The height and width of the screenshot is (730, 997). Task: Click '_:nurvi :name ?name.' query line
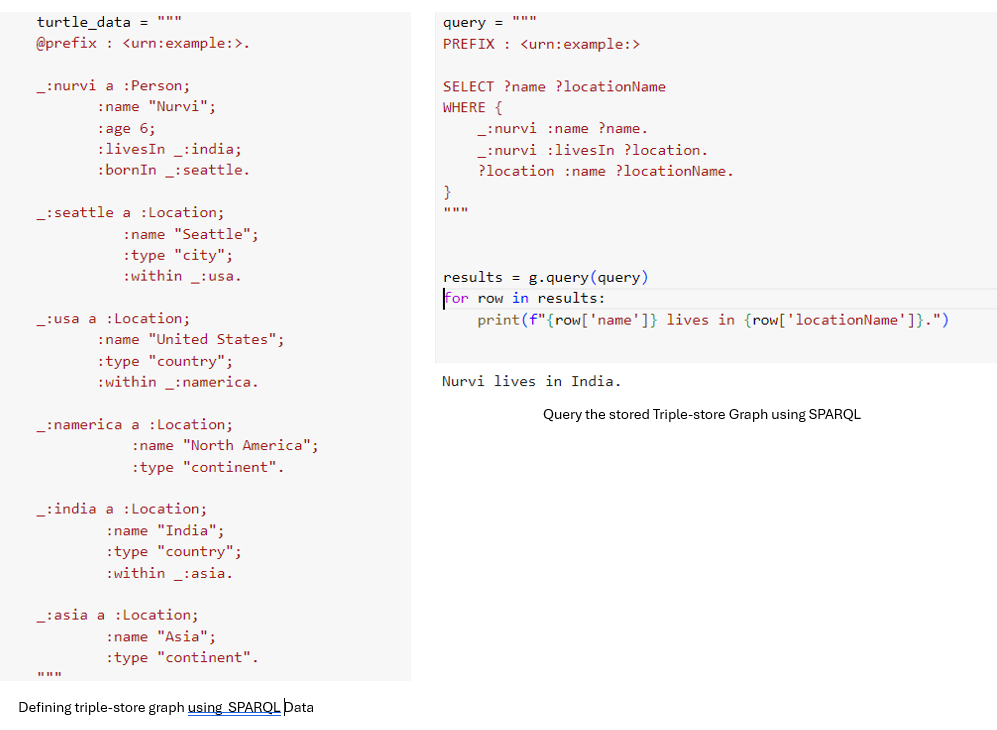tap(563, 129)
